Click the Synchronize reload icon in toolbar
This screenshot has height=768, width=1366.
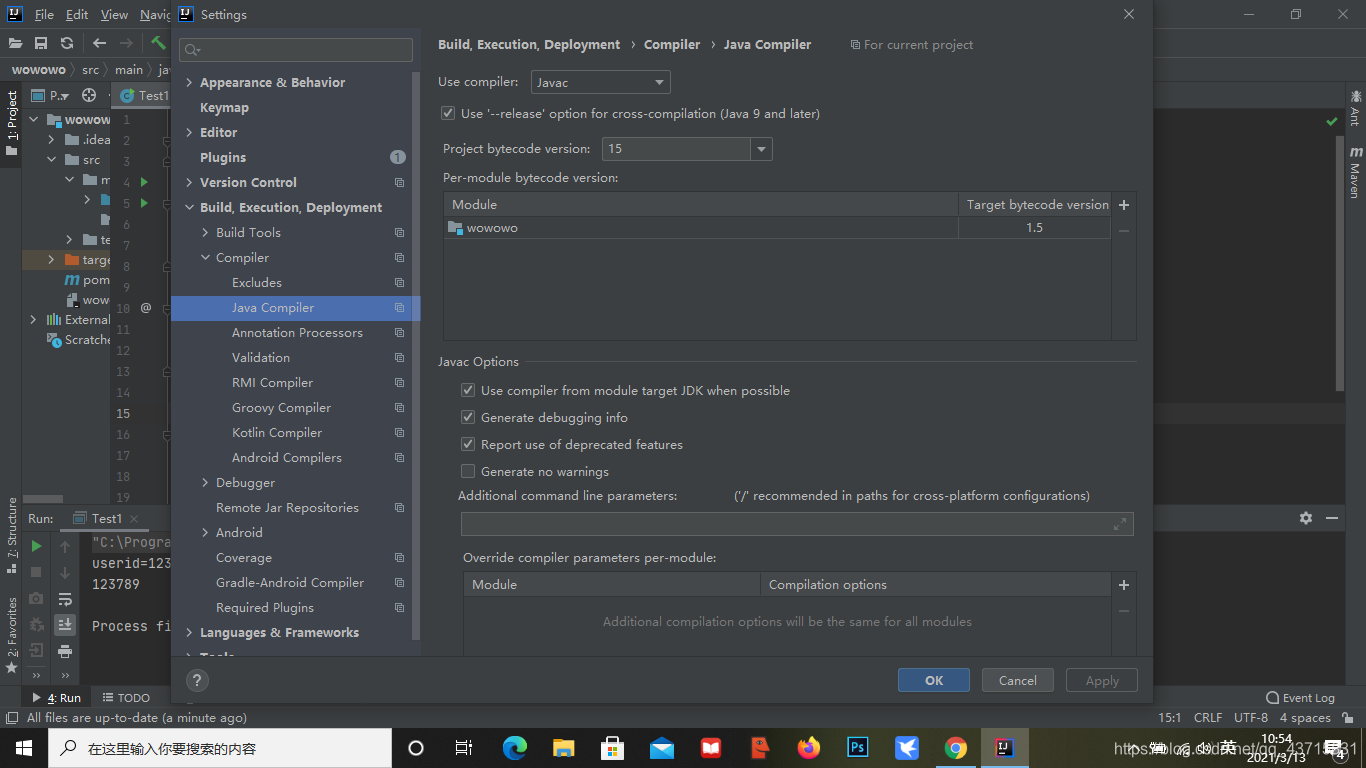point(67,43)
